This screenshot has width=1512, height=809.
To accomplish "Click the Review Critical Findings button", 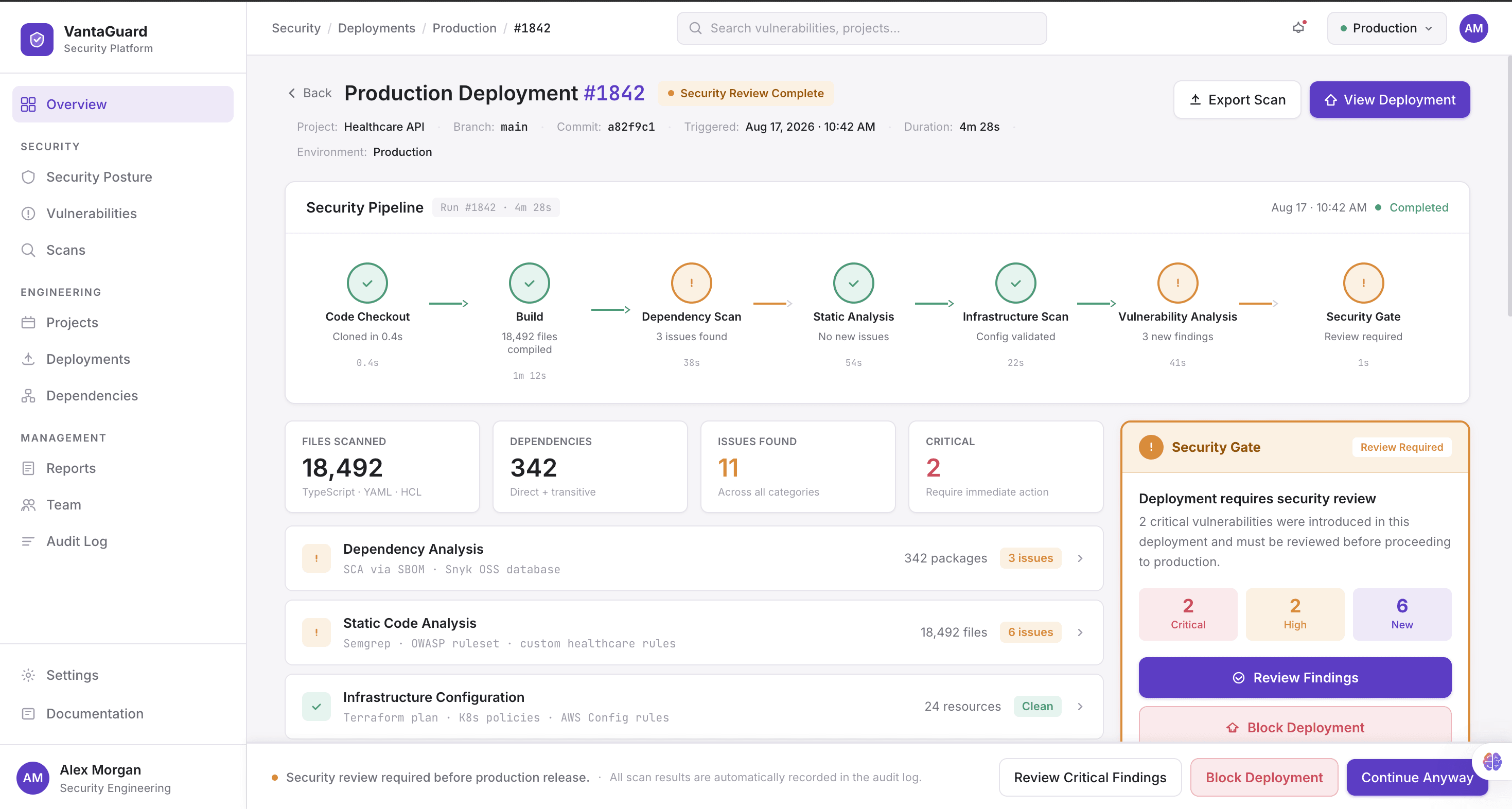I will 1090,777.
